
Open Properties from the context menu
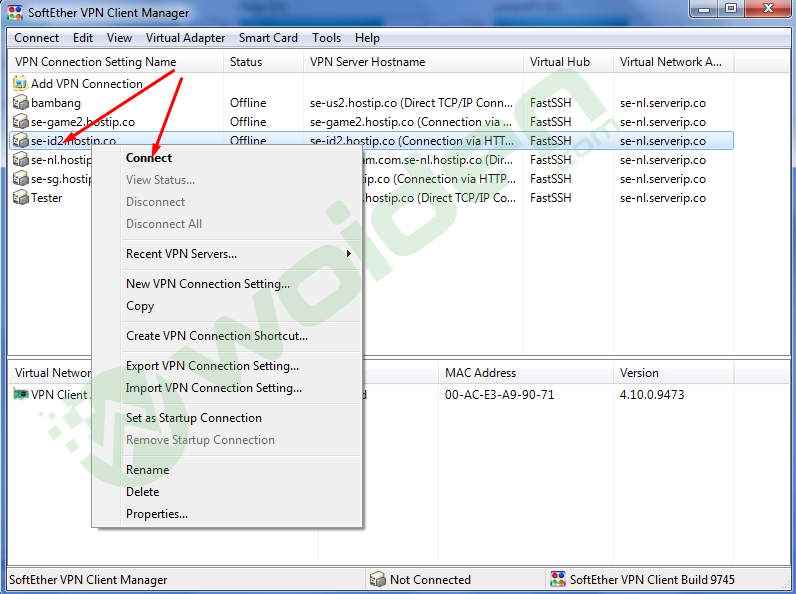[157, 514]
